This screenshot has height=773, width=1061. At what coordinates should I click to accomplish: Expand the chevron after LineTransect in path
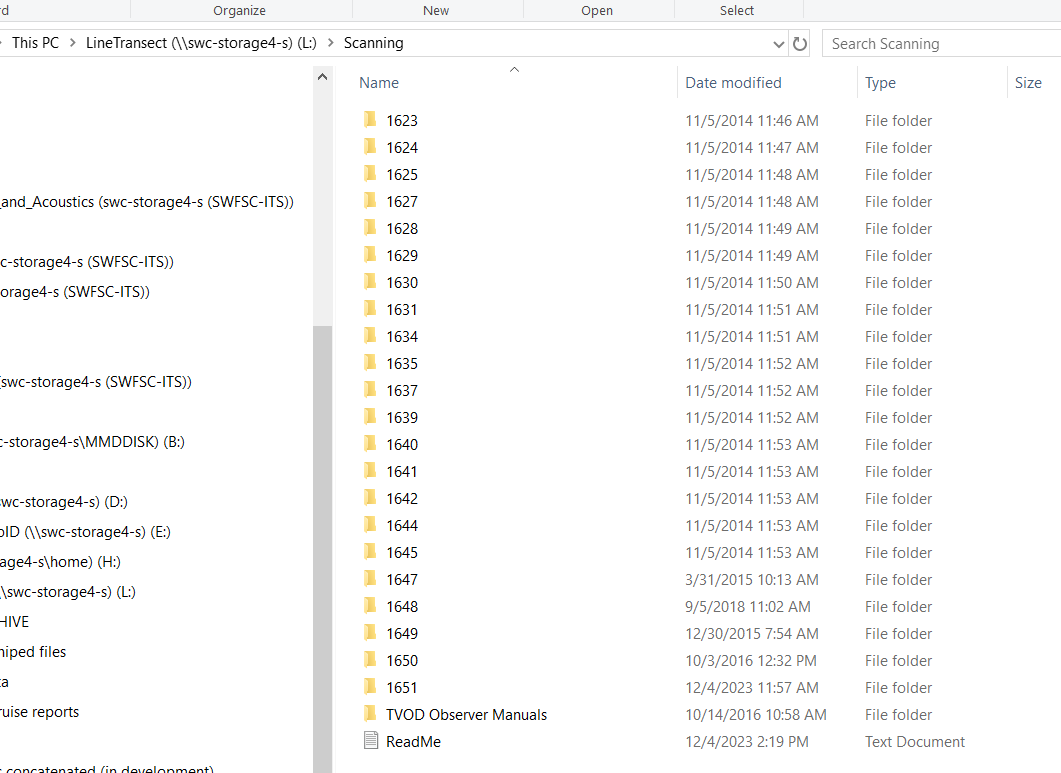[331, 44]
